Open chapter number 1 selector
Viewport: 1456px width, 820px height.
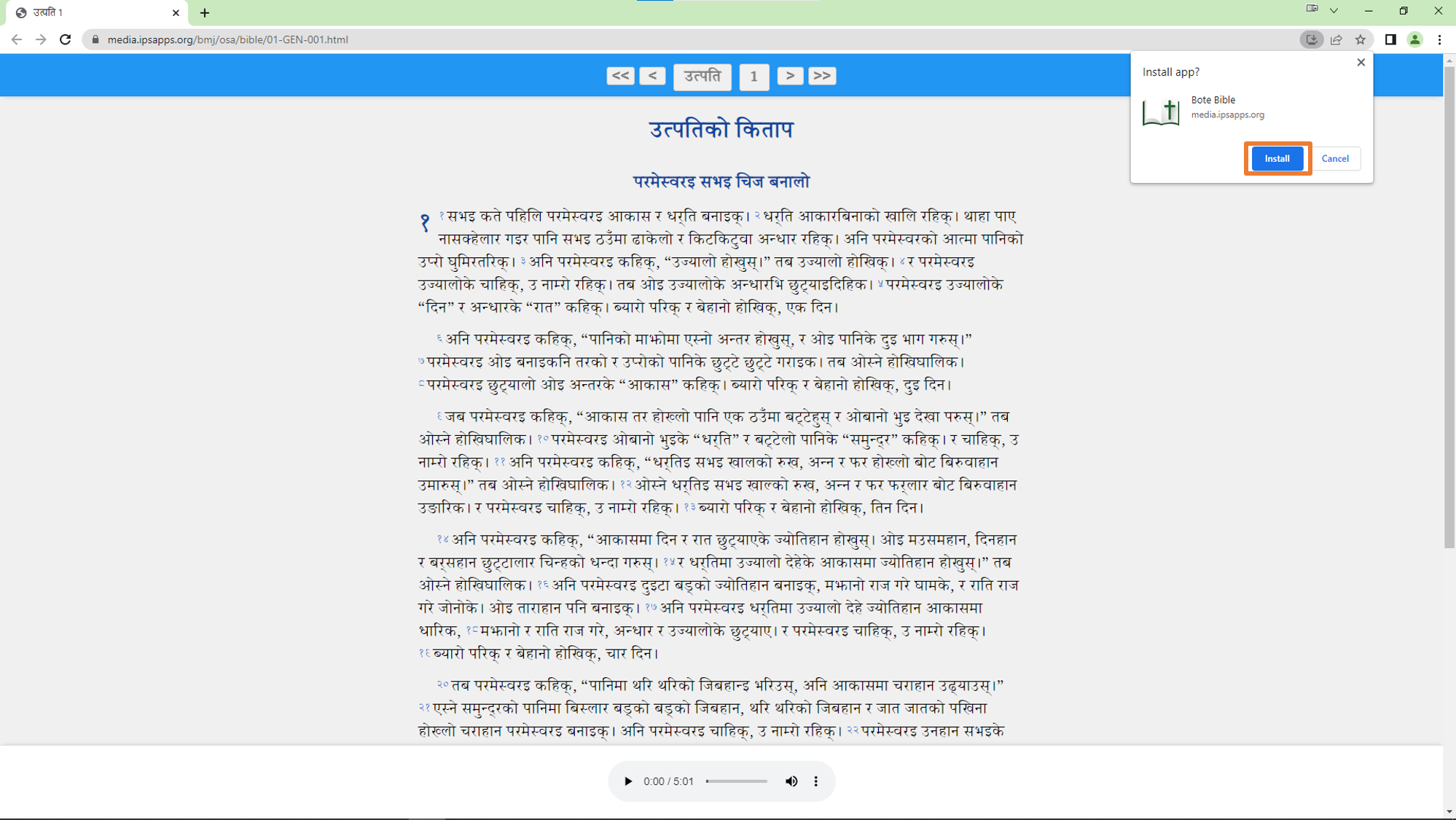coord(754,76)
